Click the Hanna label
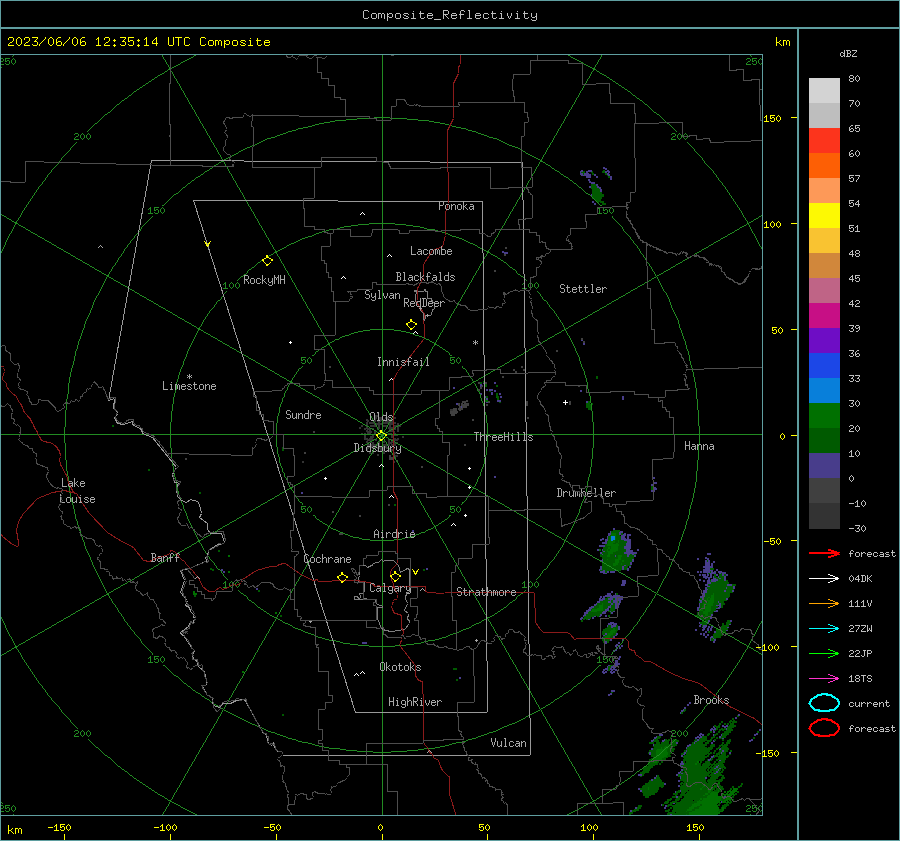Image resolution: width=900 pixels, height=841 pixels. [699, 446]
